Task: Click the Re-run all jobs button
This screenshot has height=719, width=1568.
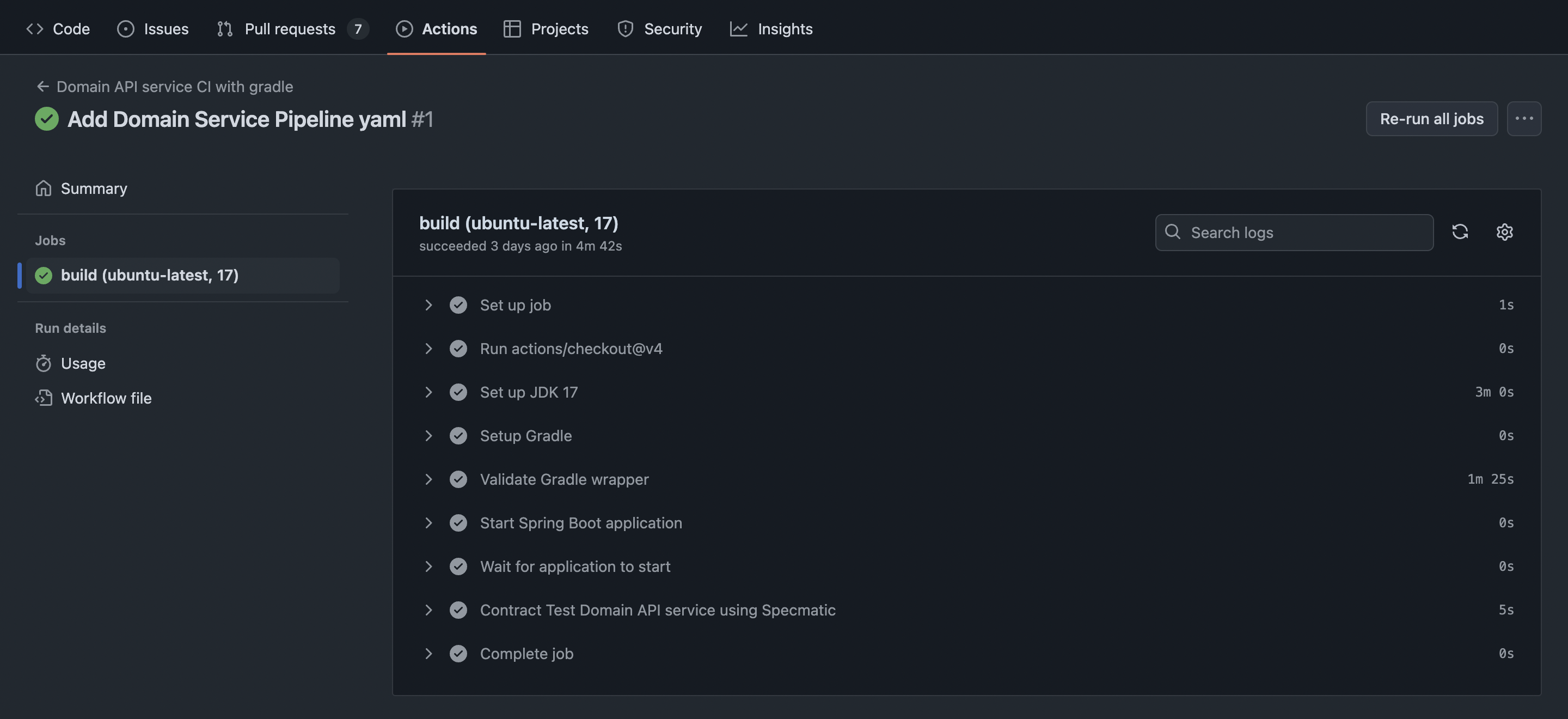Action: click(1432, 119)
